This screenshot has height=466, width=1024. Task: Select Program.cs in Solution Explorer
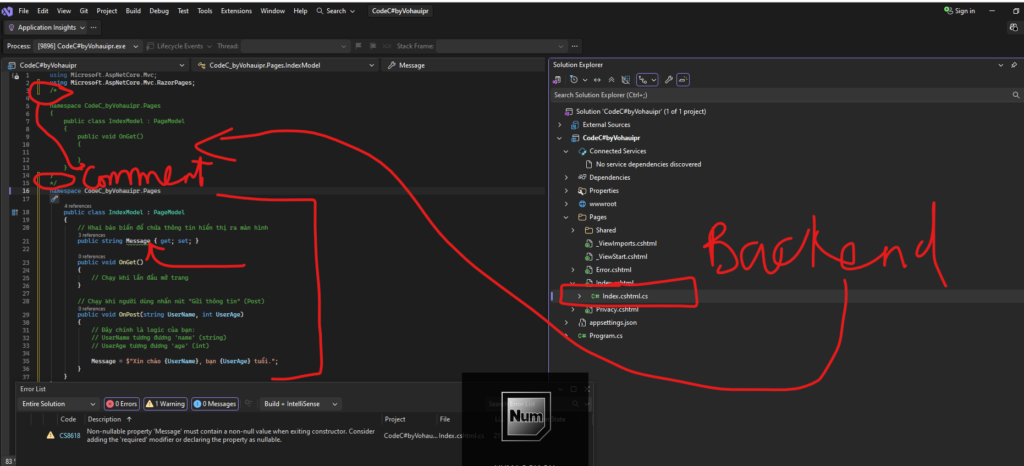coord(605,336)
